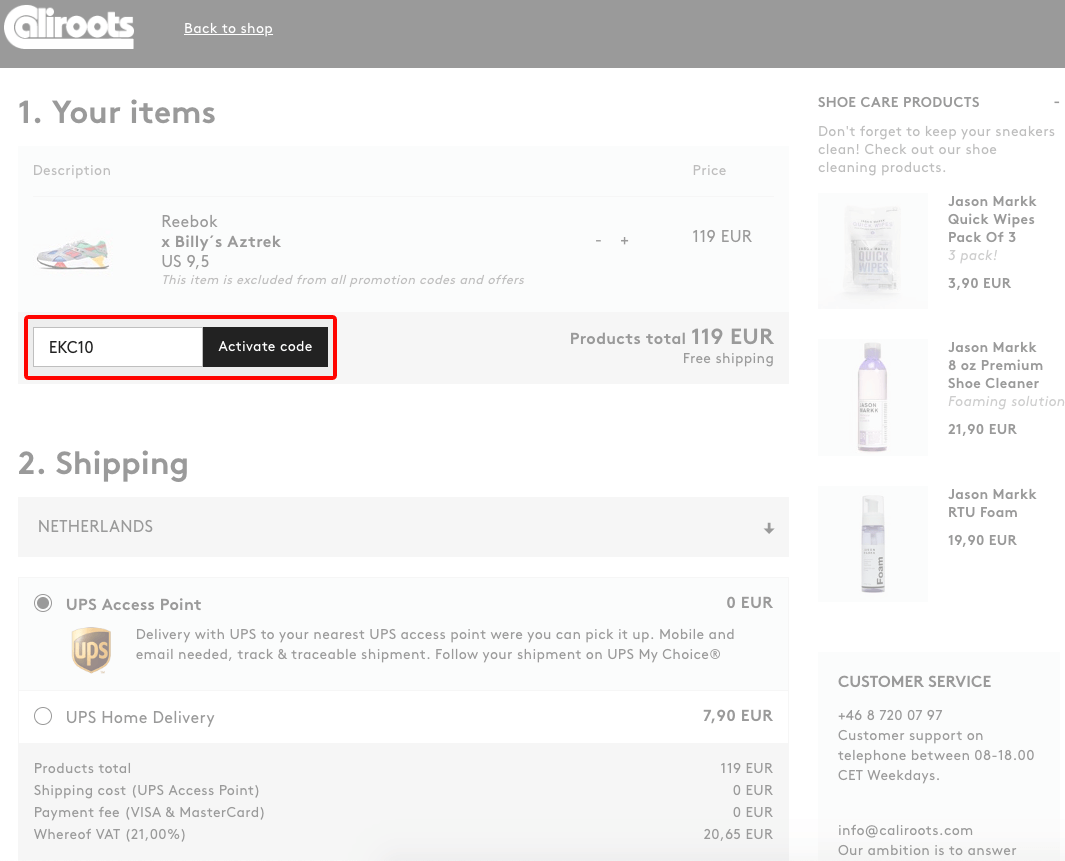Open the Netherlands country dropdown
Screen dimensions: 1065x861
pyautogui.click(x=403, y=527)
